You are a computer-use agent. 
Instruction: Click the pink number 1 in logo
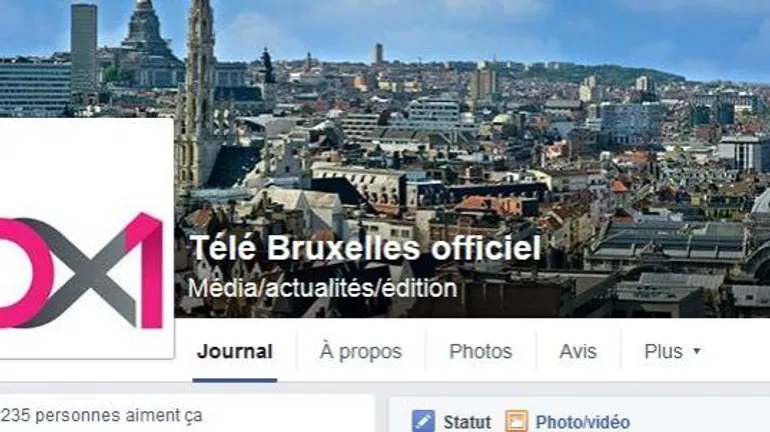[146, 270]
